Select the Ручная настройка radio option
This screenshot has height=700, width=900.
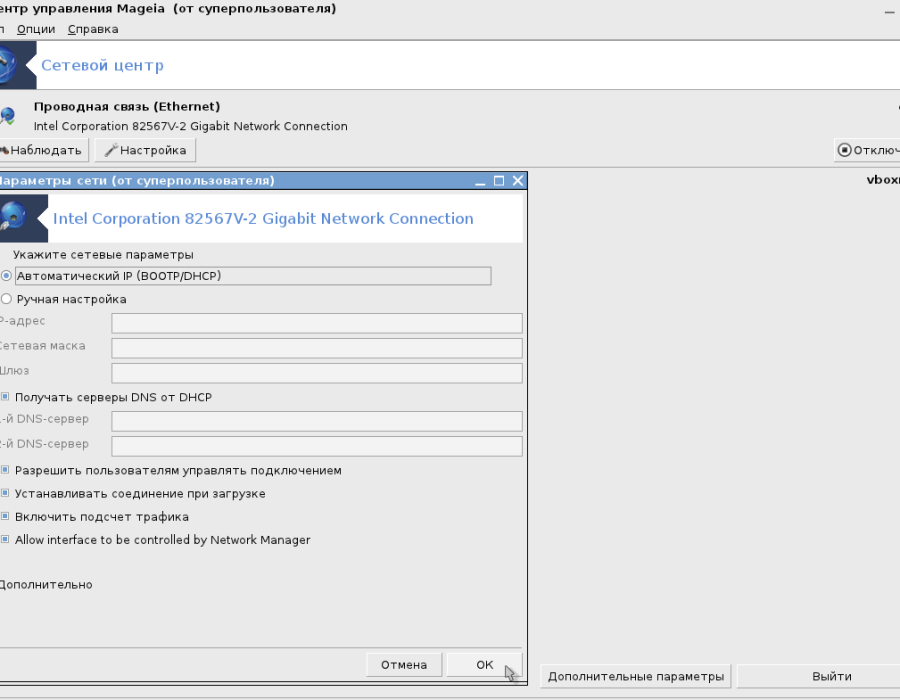point(6,299)
